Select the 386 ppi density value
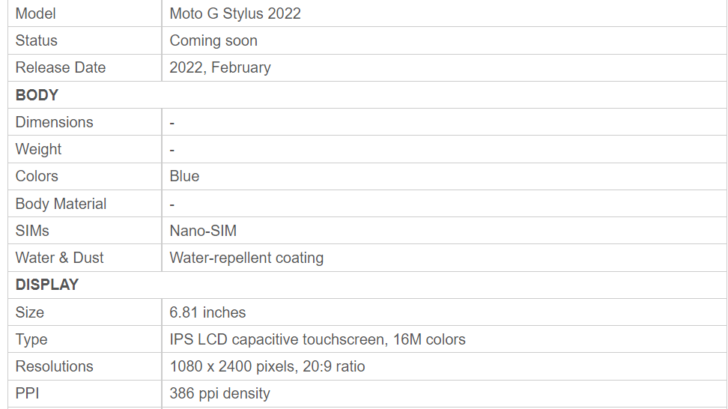Image resolution: width=728 pixels, height=409 pixels. coord(220,393)
